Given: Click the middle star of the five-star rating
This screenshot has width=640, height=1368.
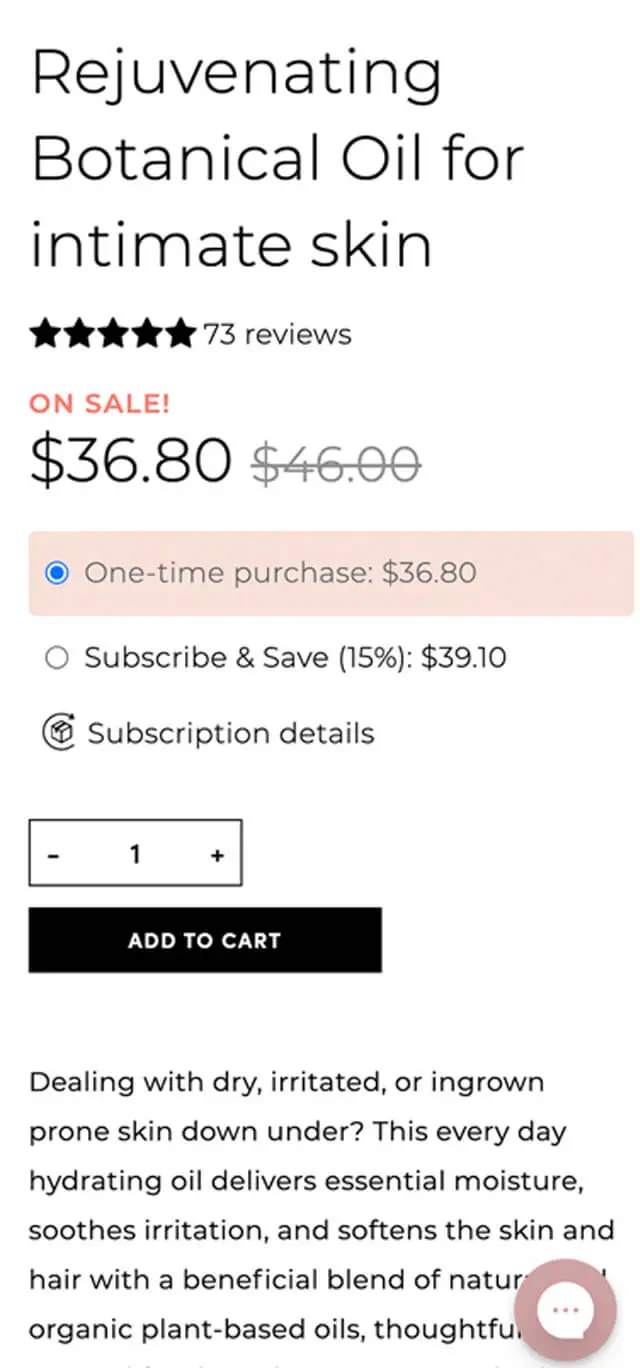Looking at the screenshot, I should (x=113, y=334).
